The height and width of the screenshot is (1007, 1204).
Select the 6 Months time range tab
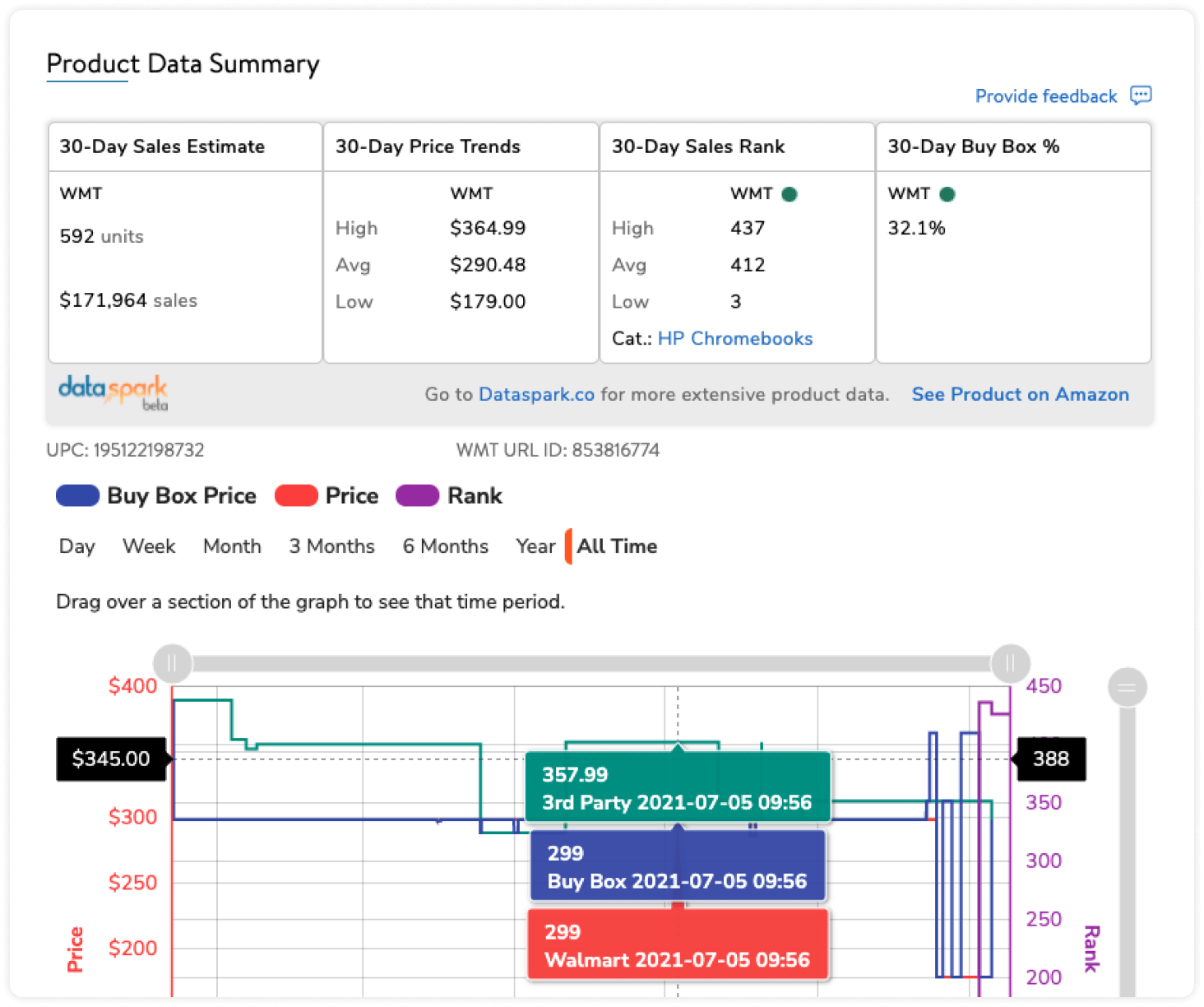pyautogui.click(x=445, y=546)
